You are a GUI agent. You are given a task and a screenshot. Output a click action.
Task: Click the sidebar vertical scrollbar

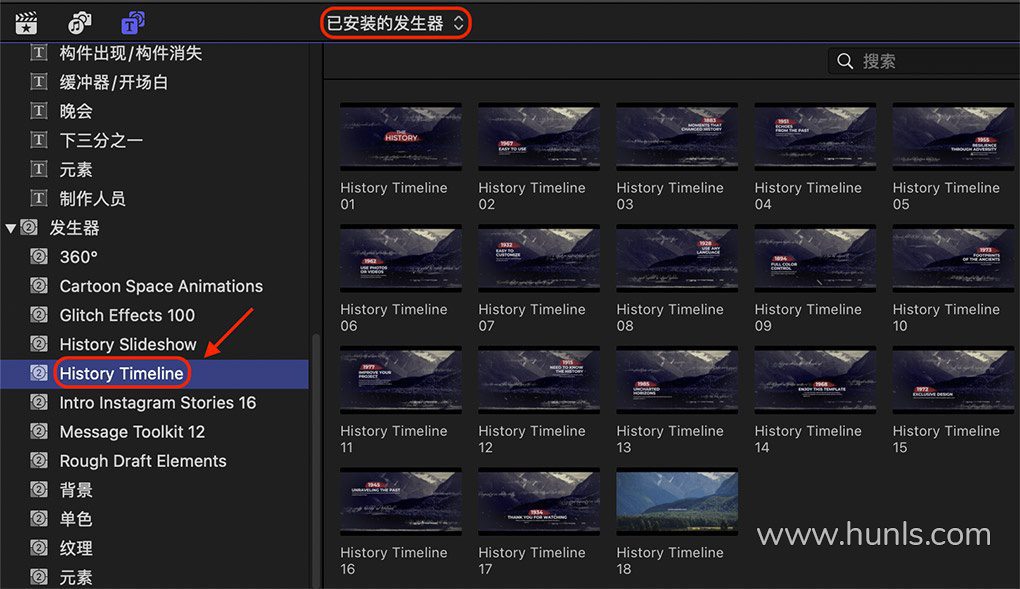[x=316, y=461]
